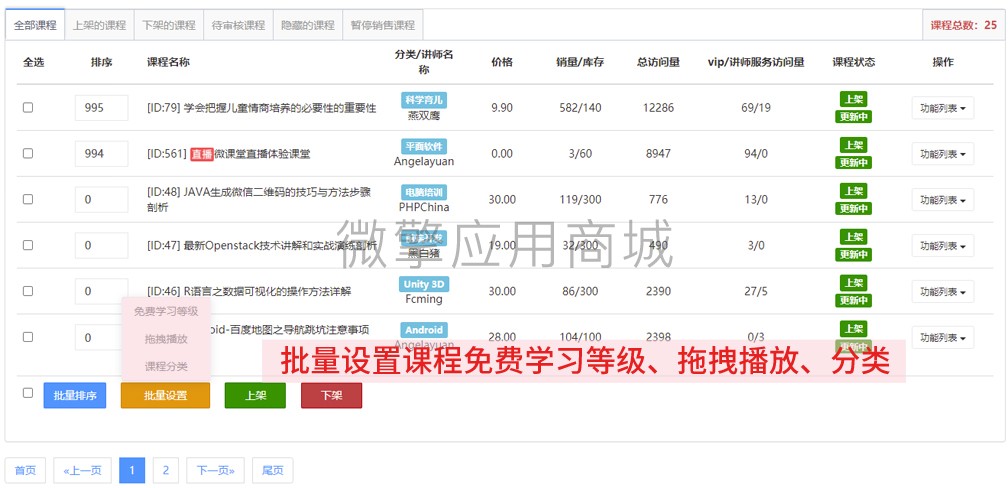The height and width of the screenshot is (488, 1008).
Task: Open 功能列表 for the Android course row
Action: (x=942, y=337)
